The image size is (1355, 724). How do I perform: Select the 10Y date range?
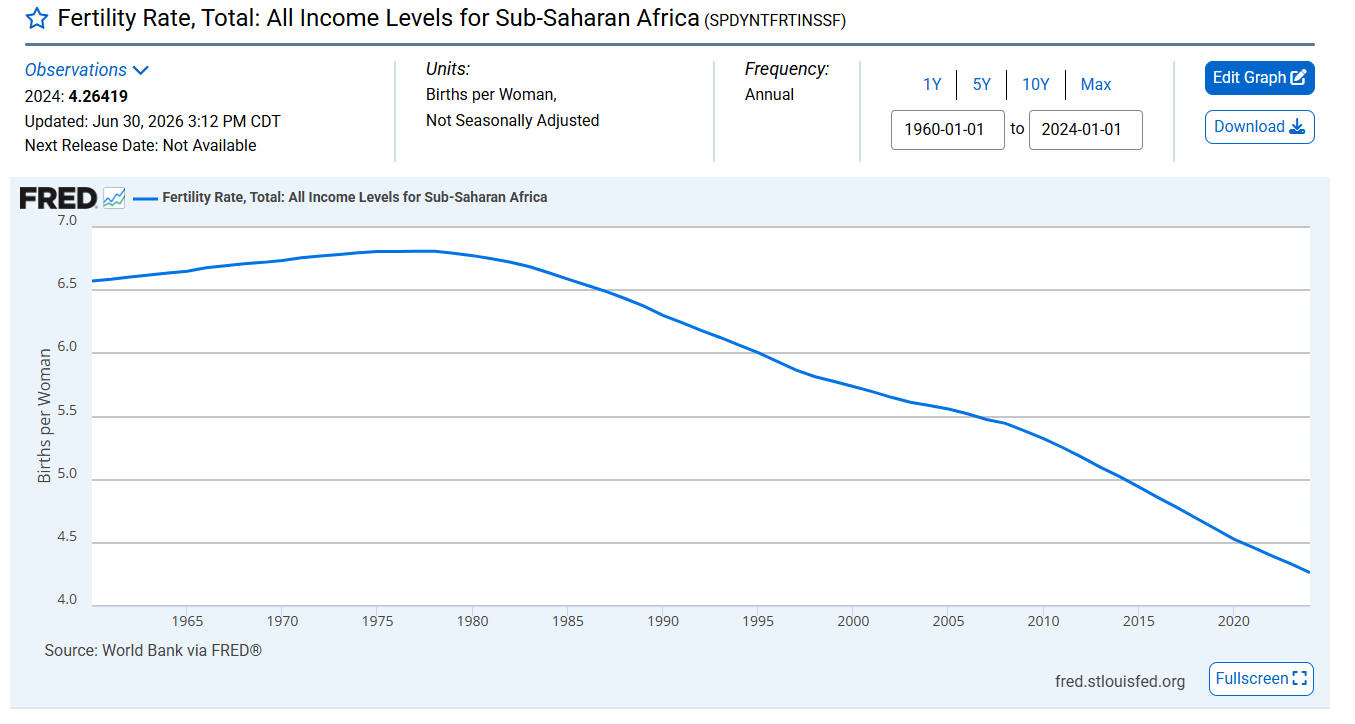(1036, 85)
